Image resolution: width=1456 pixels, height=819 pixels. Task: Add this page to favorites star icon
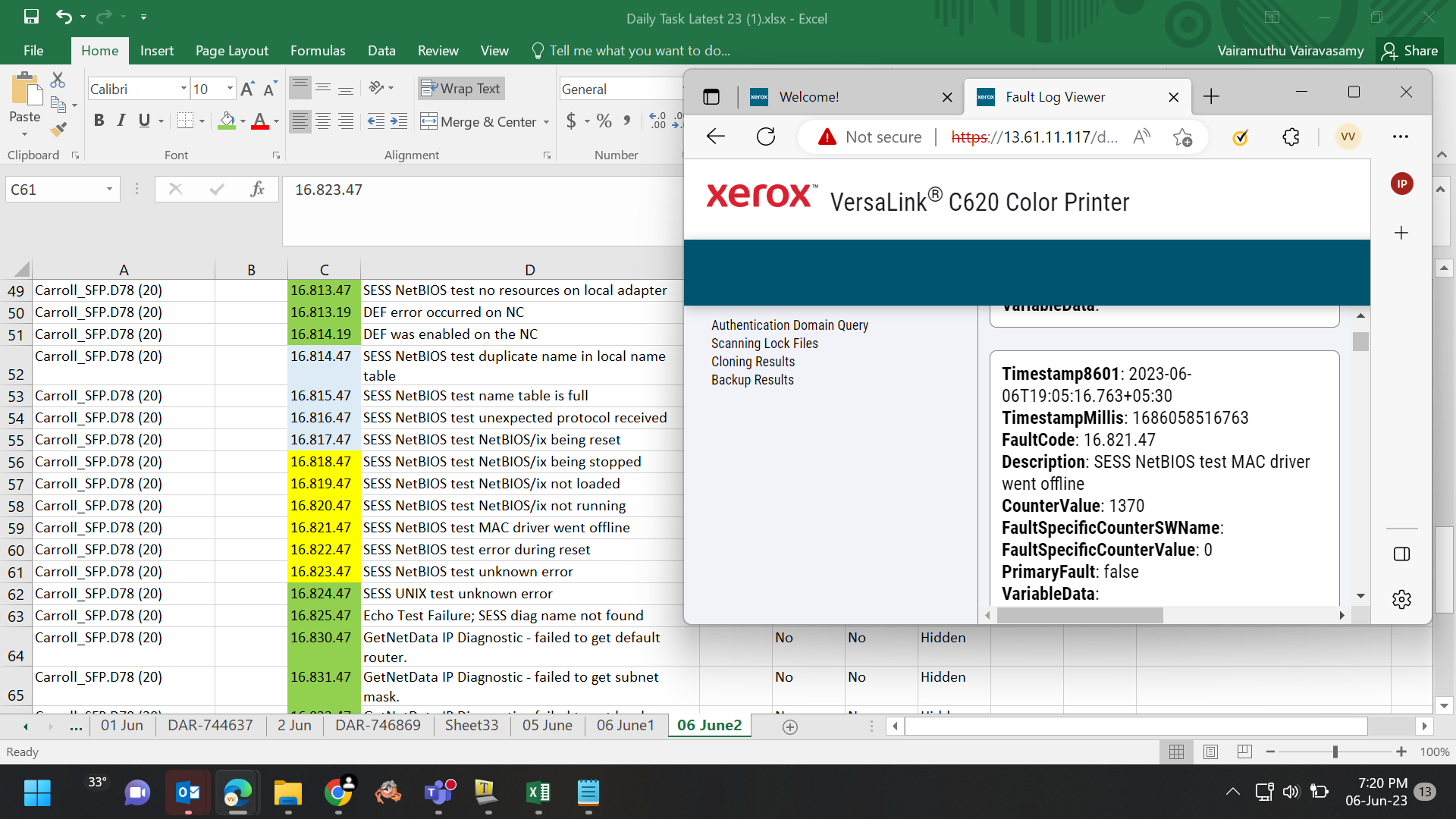(x=1182, y=137)
